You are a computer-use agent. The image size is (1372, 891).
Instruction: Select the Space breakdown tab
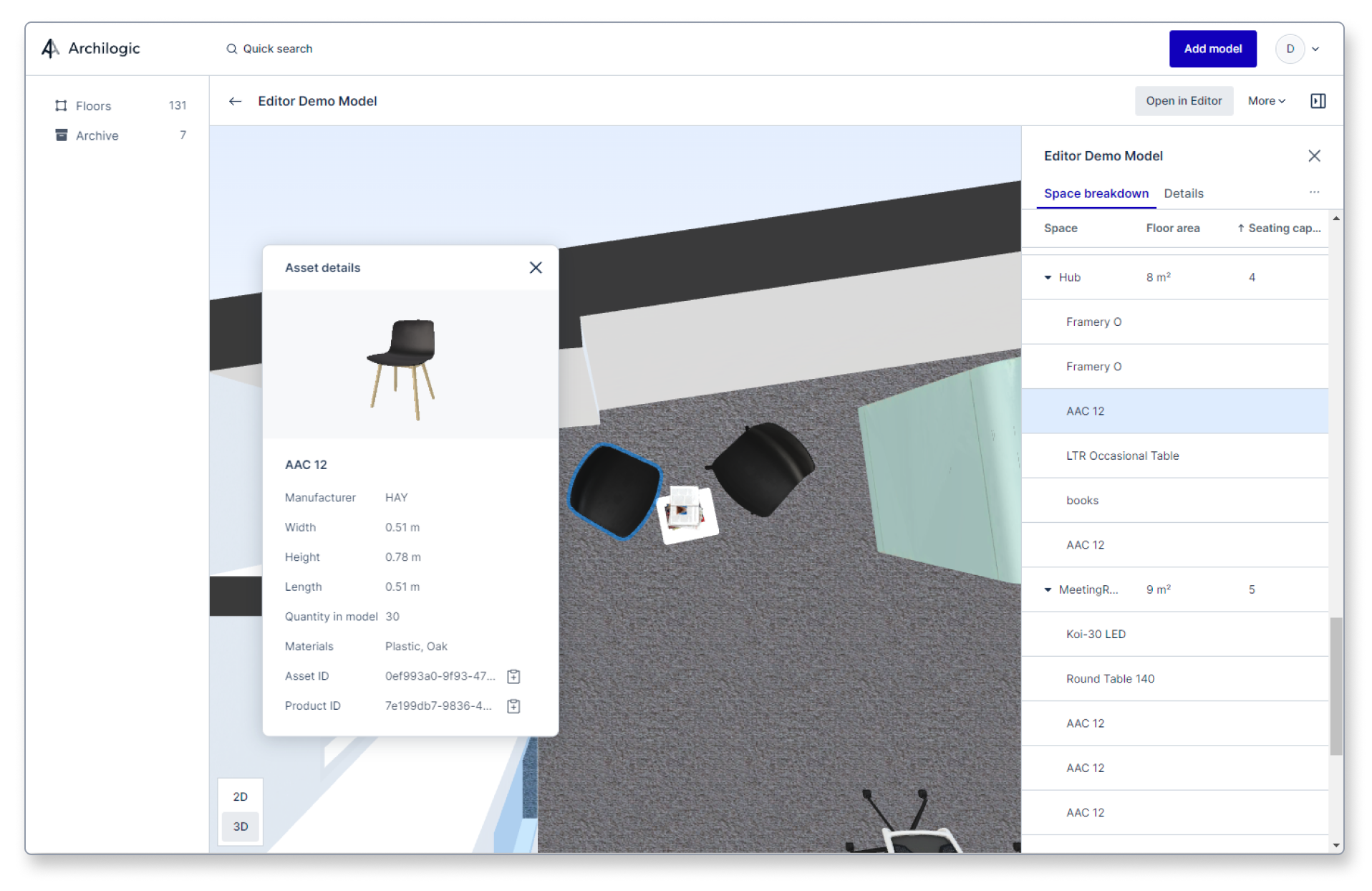coord(1096,193)
